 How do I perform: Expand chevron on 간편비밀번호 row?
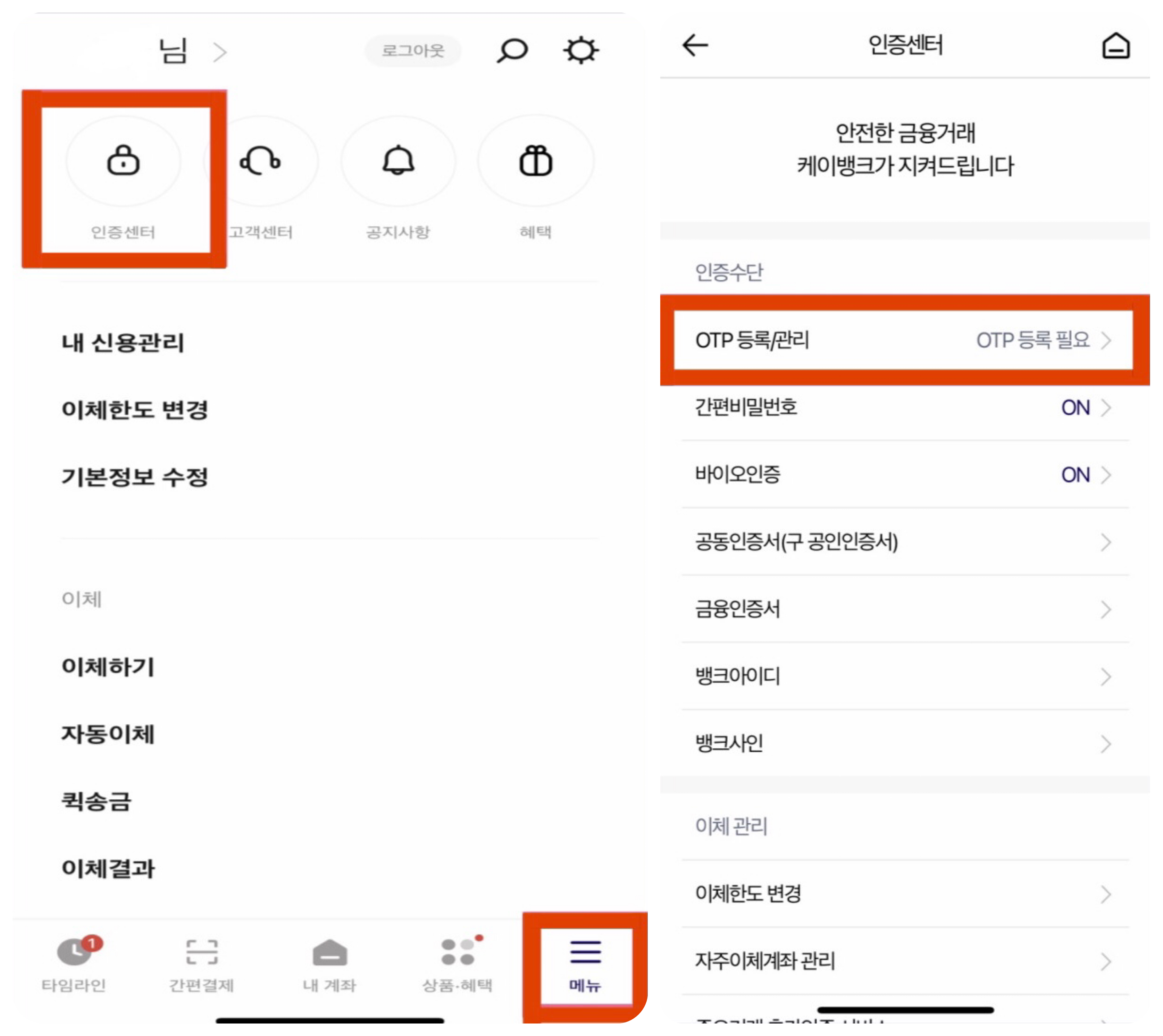pos(1105,407)
